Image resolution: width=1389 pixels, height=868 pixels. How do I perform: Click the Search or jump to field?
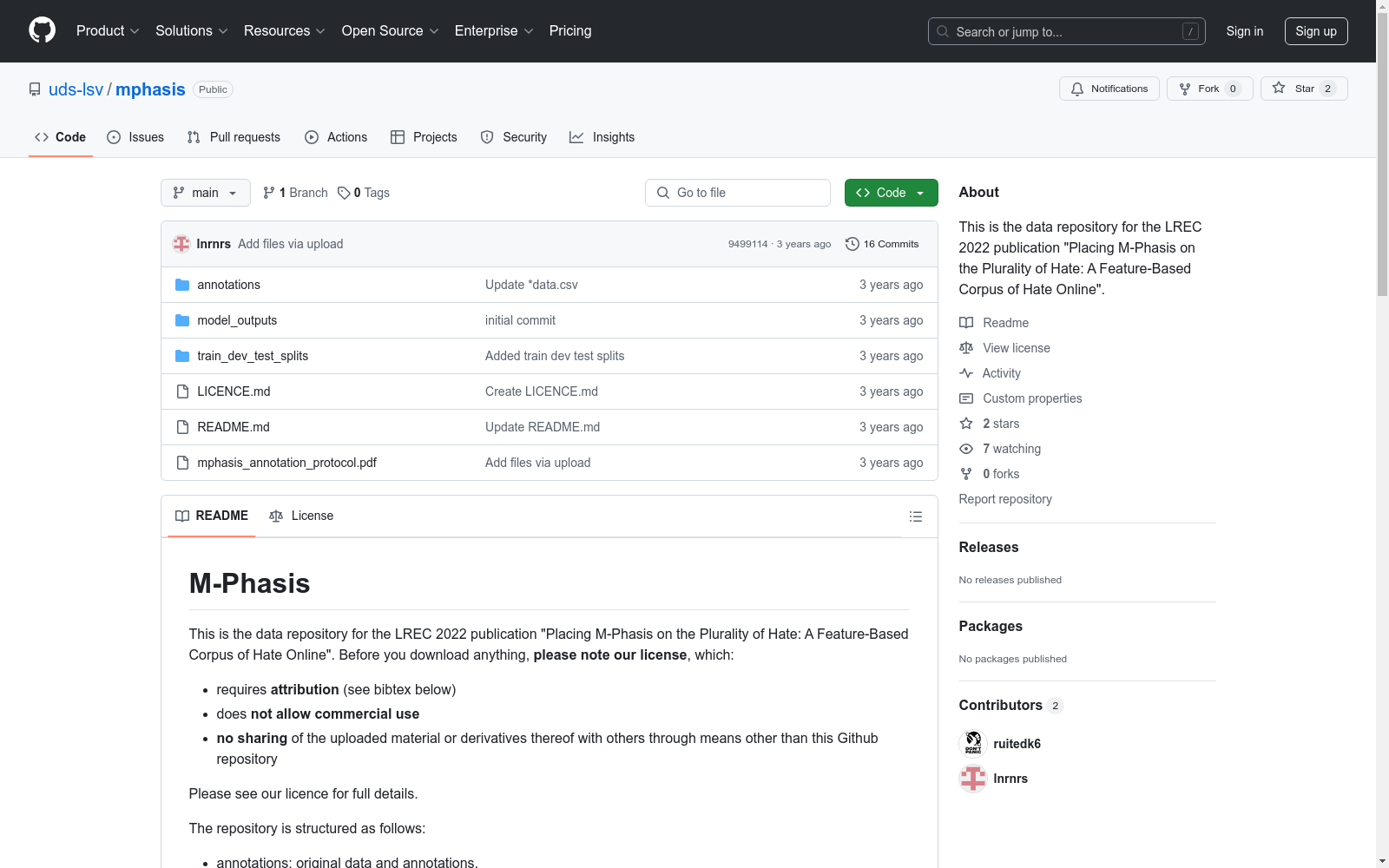[x=1067, y=31]
